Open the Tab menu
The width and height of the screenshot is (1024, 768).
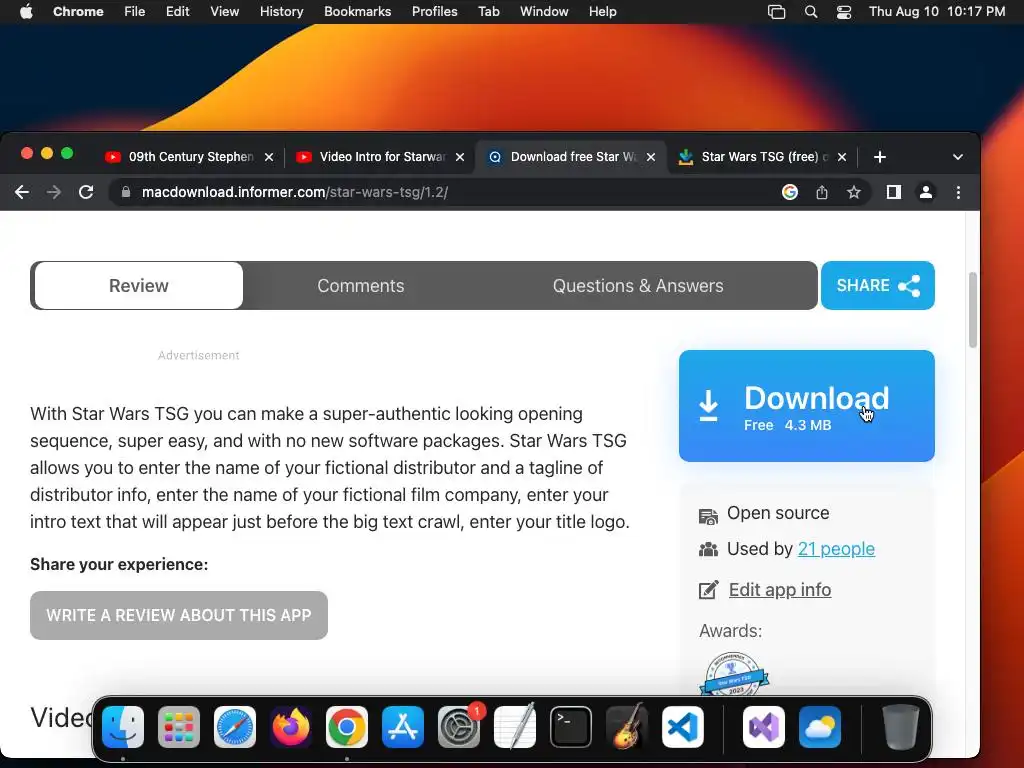click(x=488, y=11)
